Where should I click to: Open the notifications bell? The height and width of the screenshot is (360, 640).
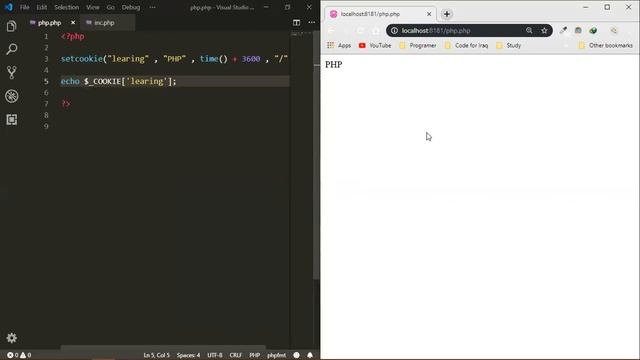click(x=310, y=355)
